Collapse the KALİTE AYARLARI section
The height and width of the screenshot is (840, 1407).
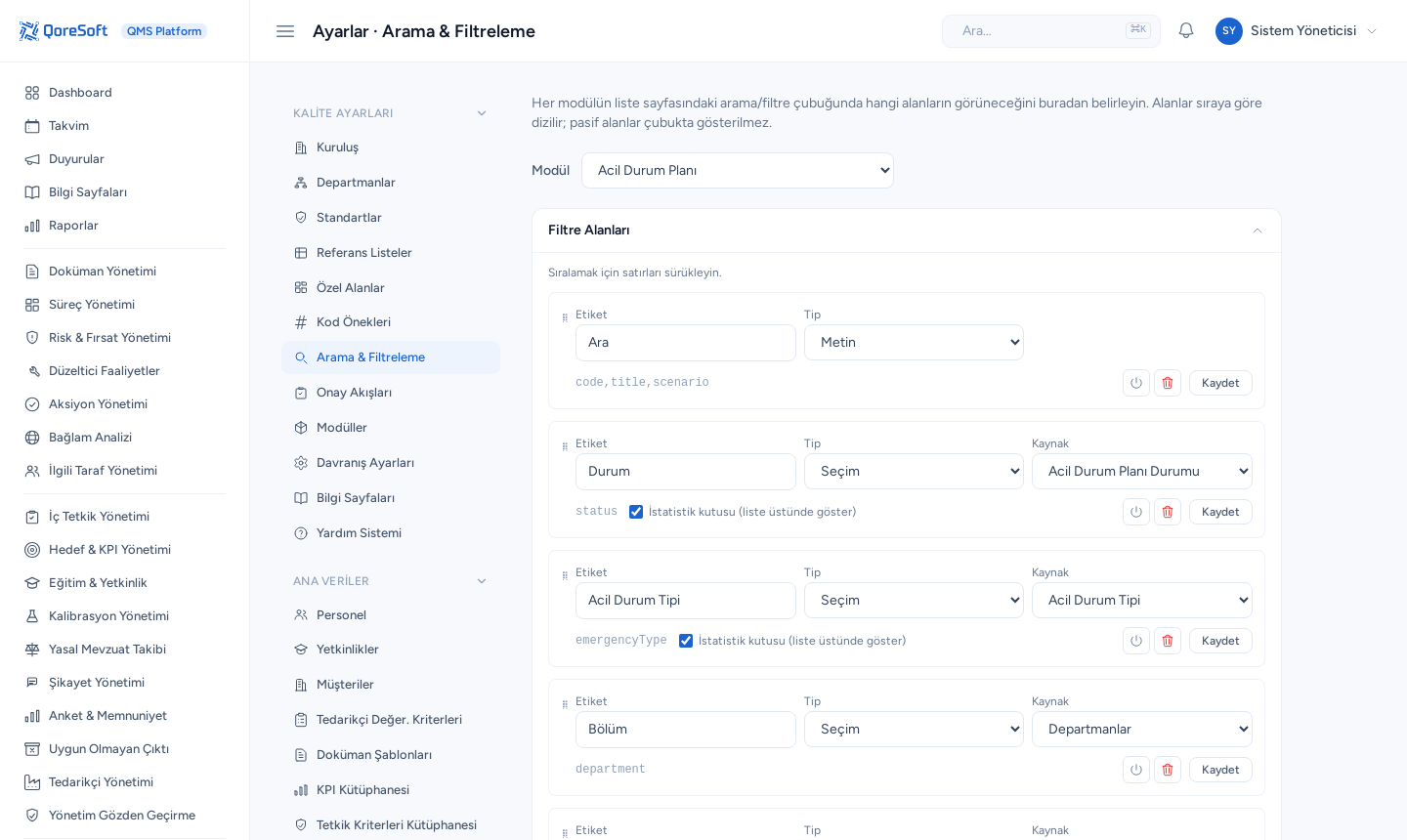coord(482,113)
